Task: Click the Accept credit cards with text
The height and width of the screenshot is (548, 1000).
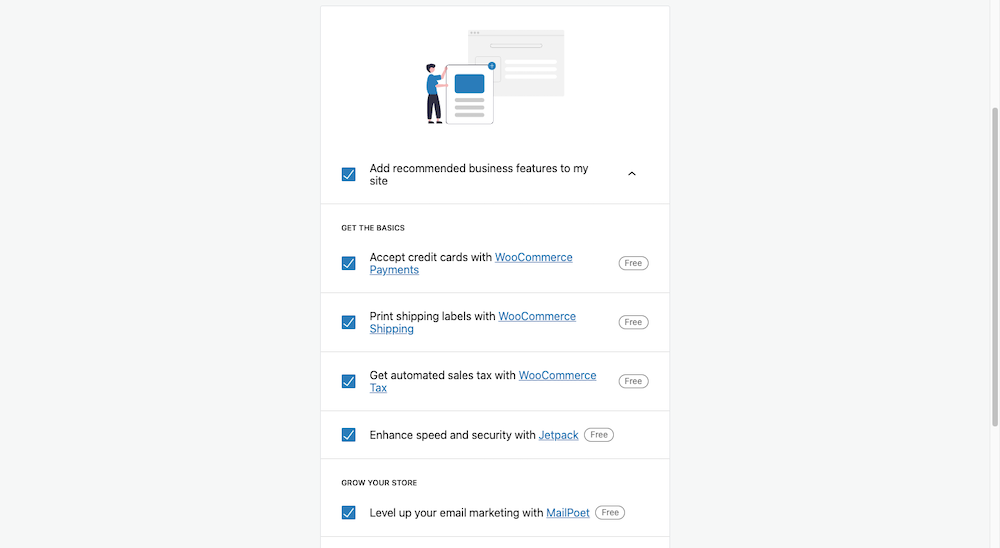Action: pyautogui.click(x=430, y=257)
